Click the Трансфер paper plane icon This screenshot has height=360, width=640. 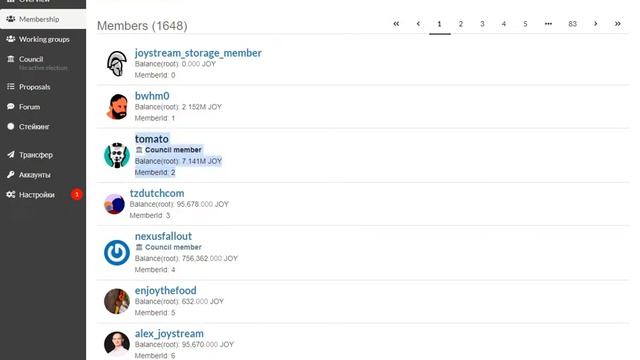click(11, 155)
